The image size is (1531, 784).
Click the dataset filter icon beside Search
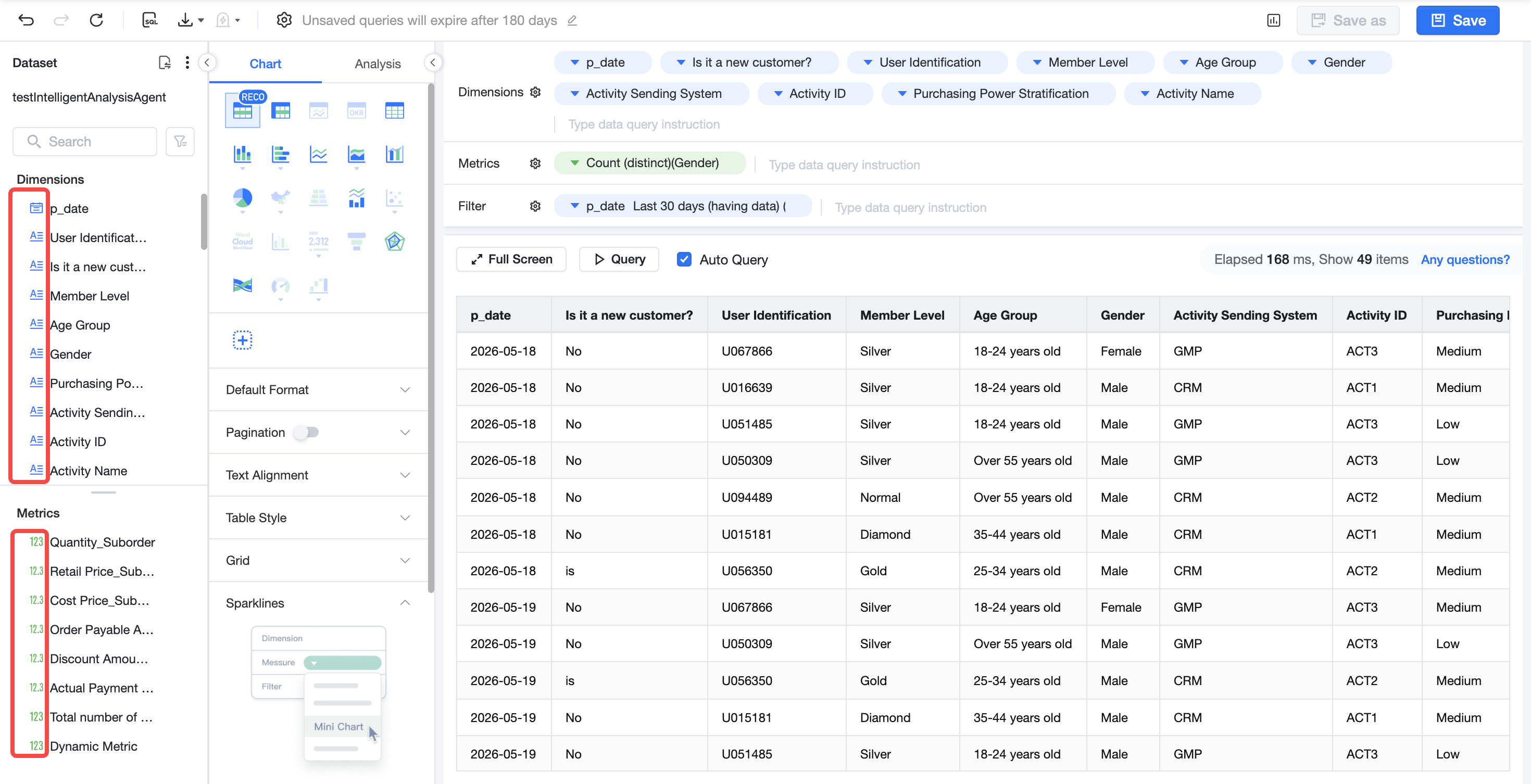pos(180,142)
